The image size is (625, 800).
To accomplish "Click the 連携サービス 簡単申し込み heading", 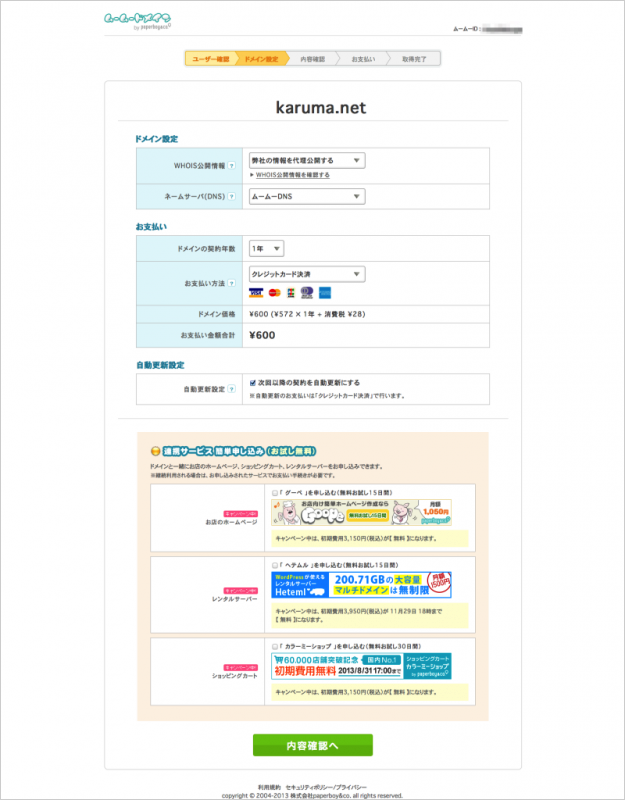I will pos(240,451).
